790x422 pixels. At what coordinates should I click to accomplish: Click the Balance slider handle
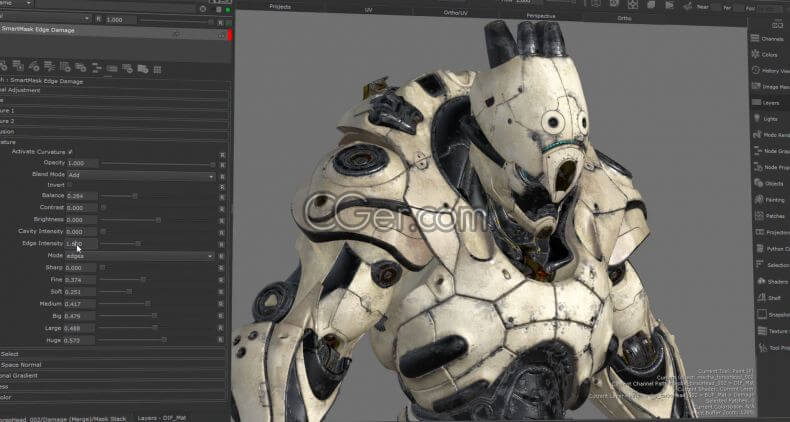135,195
